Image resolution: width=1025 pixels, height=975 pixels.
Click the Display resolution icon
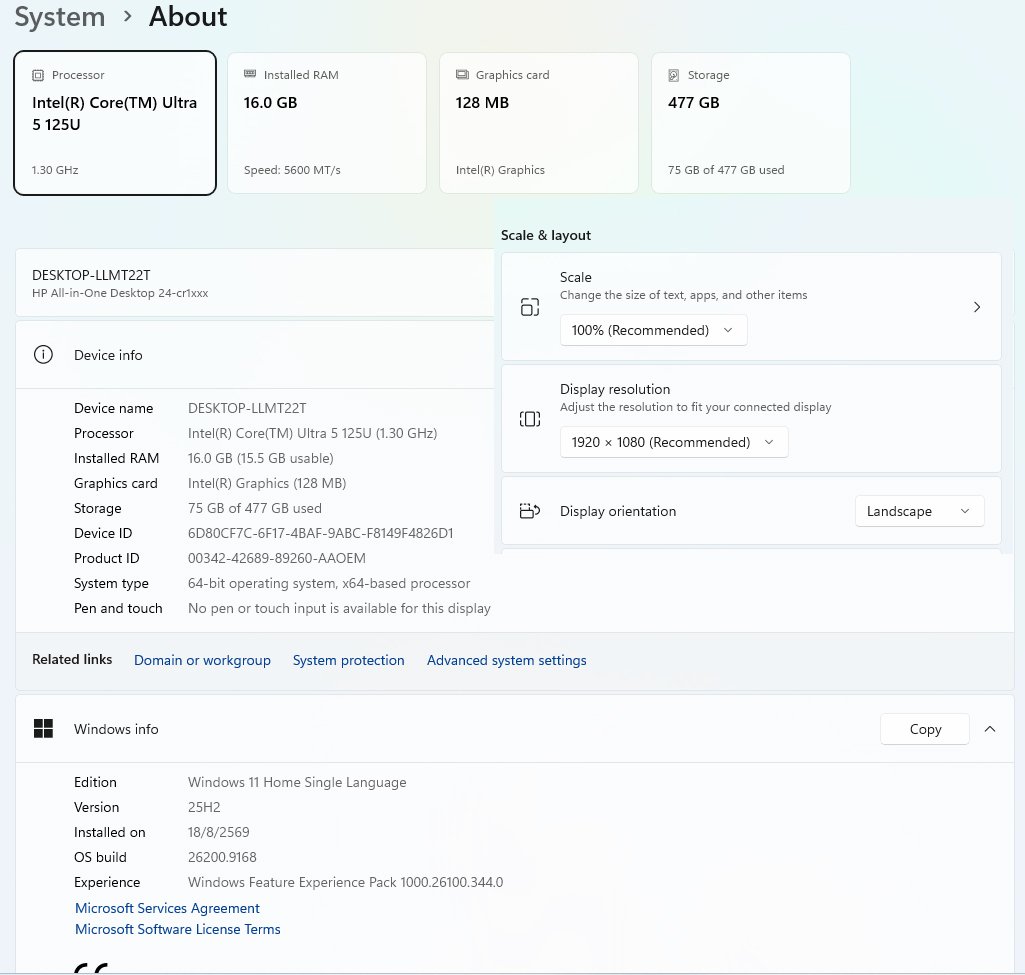529,419
